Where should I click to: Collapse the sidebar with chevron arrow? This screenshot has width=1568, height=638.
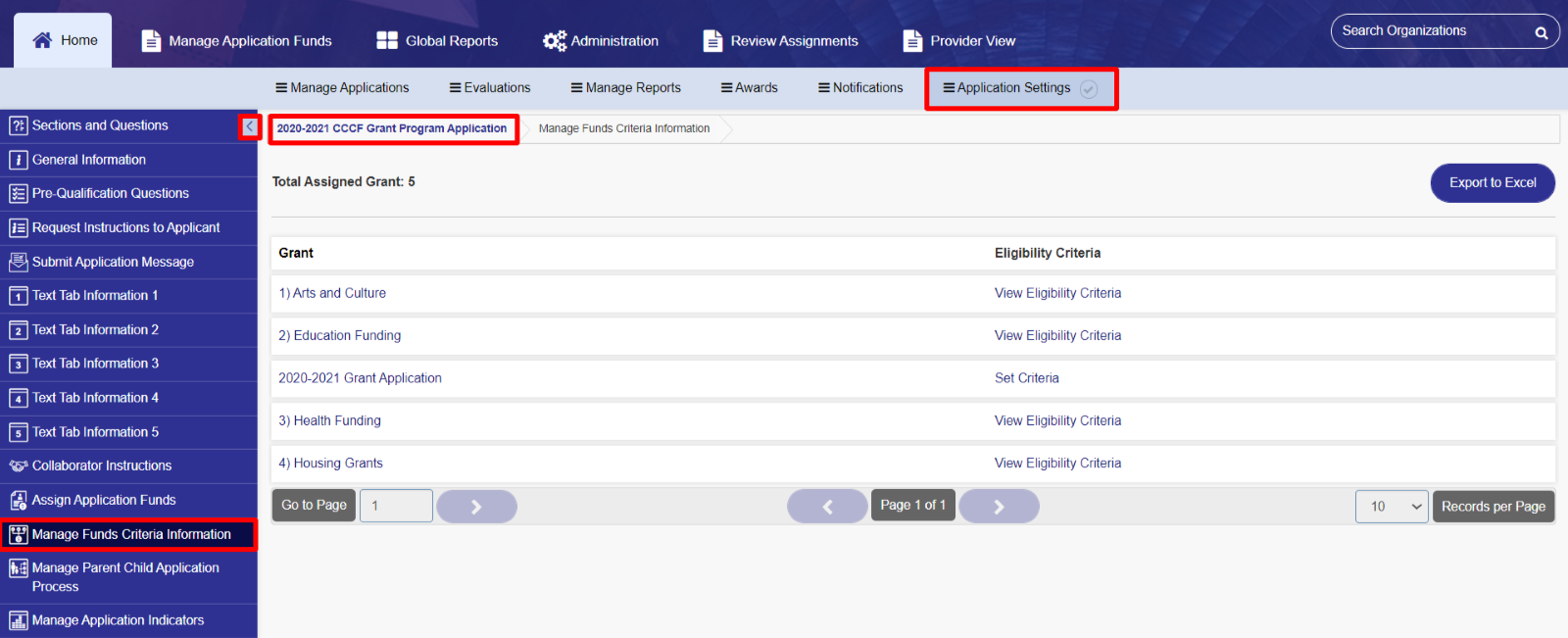(250, 126)
